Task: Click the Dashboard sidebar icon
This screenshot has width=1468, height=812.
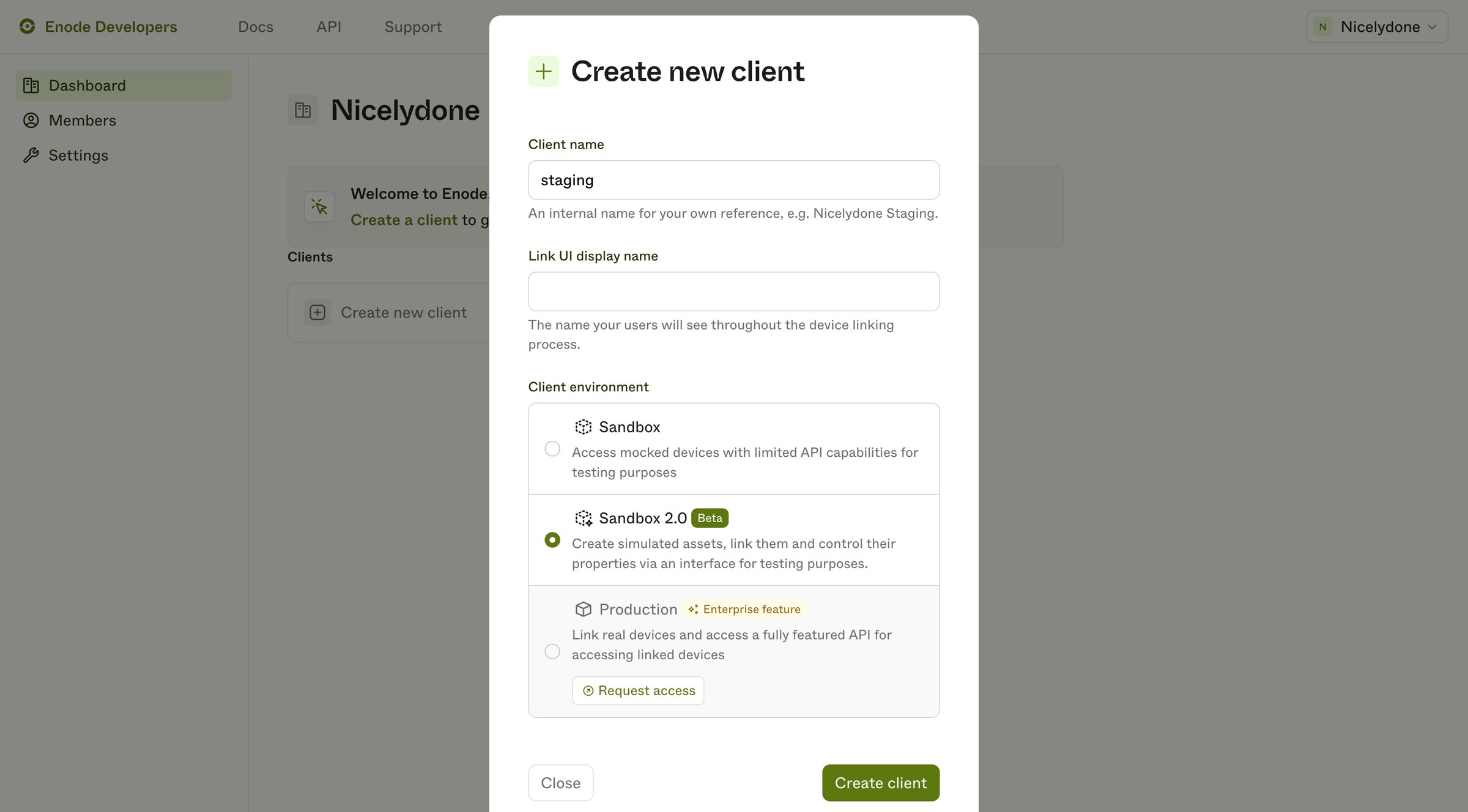Action: click(x=31, y=86)
